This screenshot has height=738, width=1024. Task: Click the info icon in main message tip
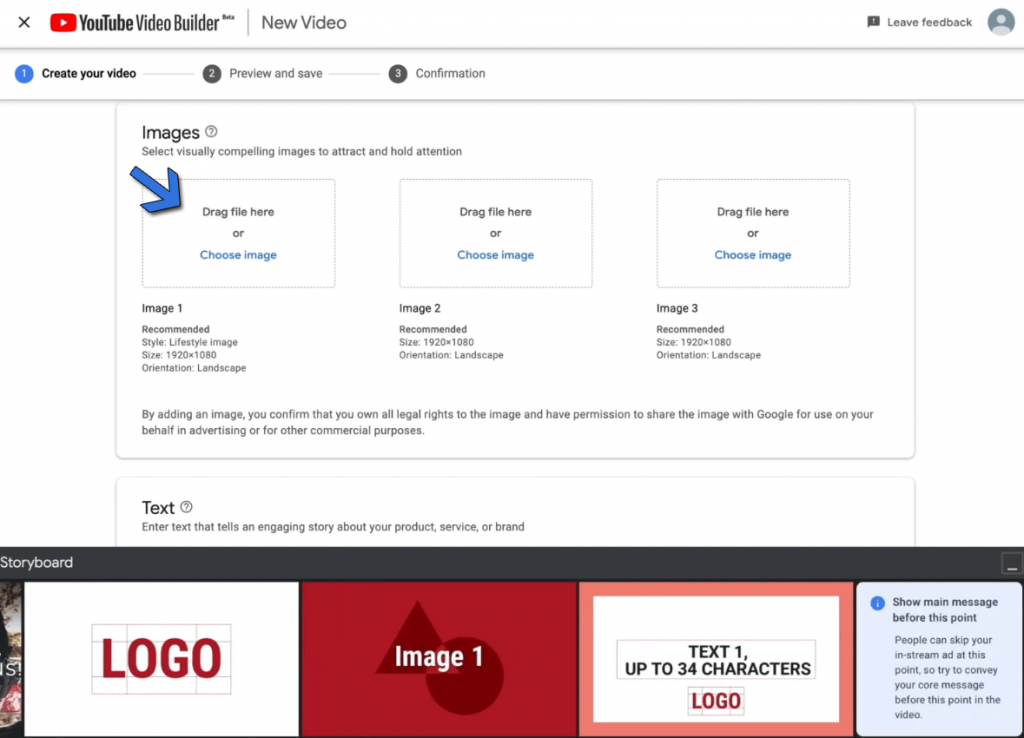878,603
